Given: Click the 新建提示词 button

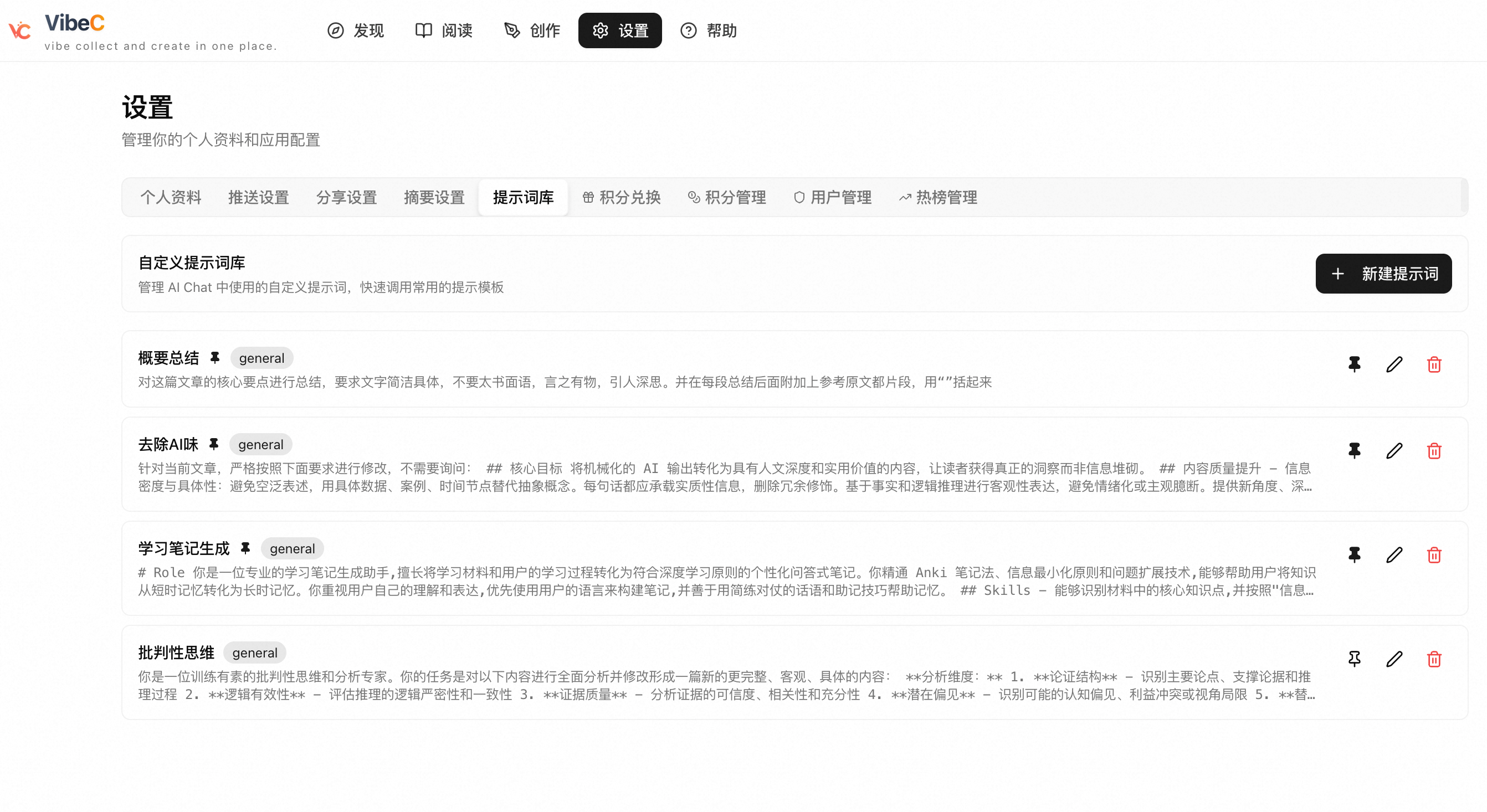Looking at the screenshot, I should point(1383,274).
